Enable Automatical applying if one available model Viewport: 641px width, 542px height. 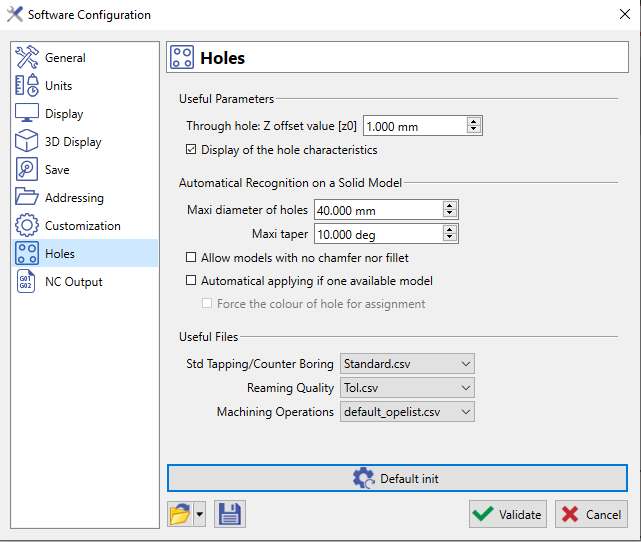(x=192, y=281)
